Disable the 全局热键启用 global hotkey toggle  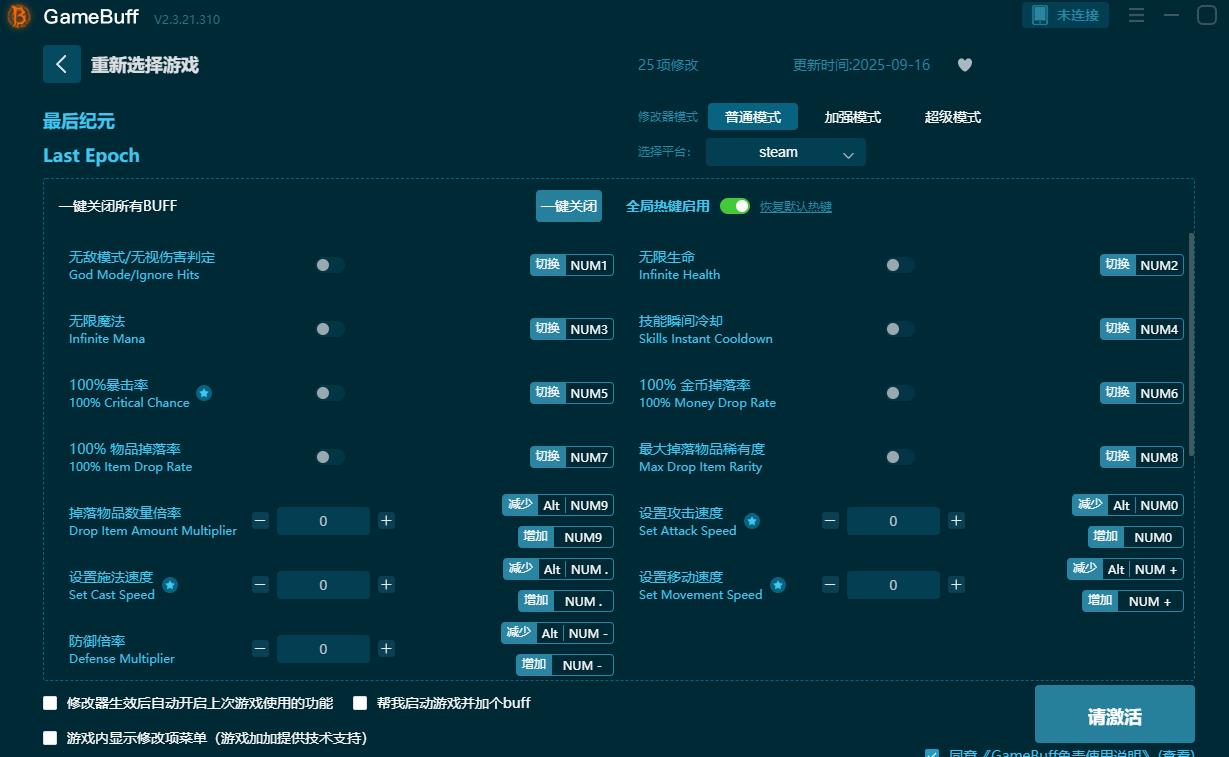point(736,205)
